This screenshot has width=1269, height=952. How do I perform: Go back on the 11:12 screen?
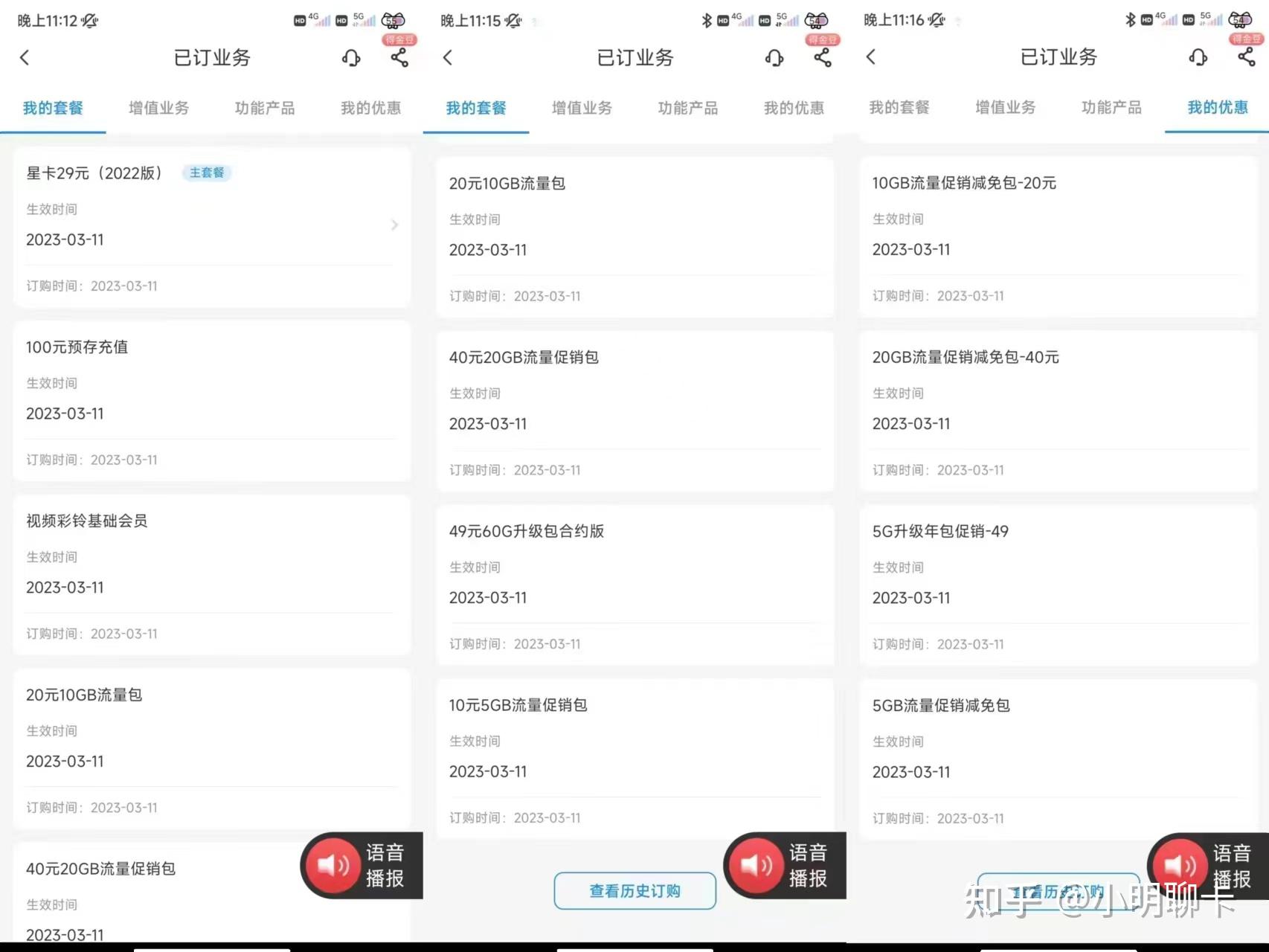25,57
